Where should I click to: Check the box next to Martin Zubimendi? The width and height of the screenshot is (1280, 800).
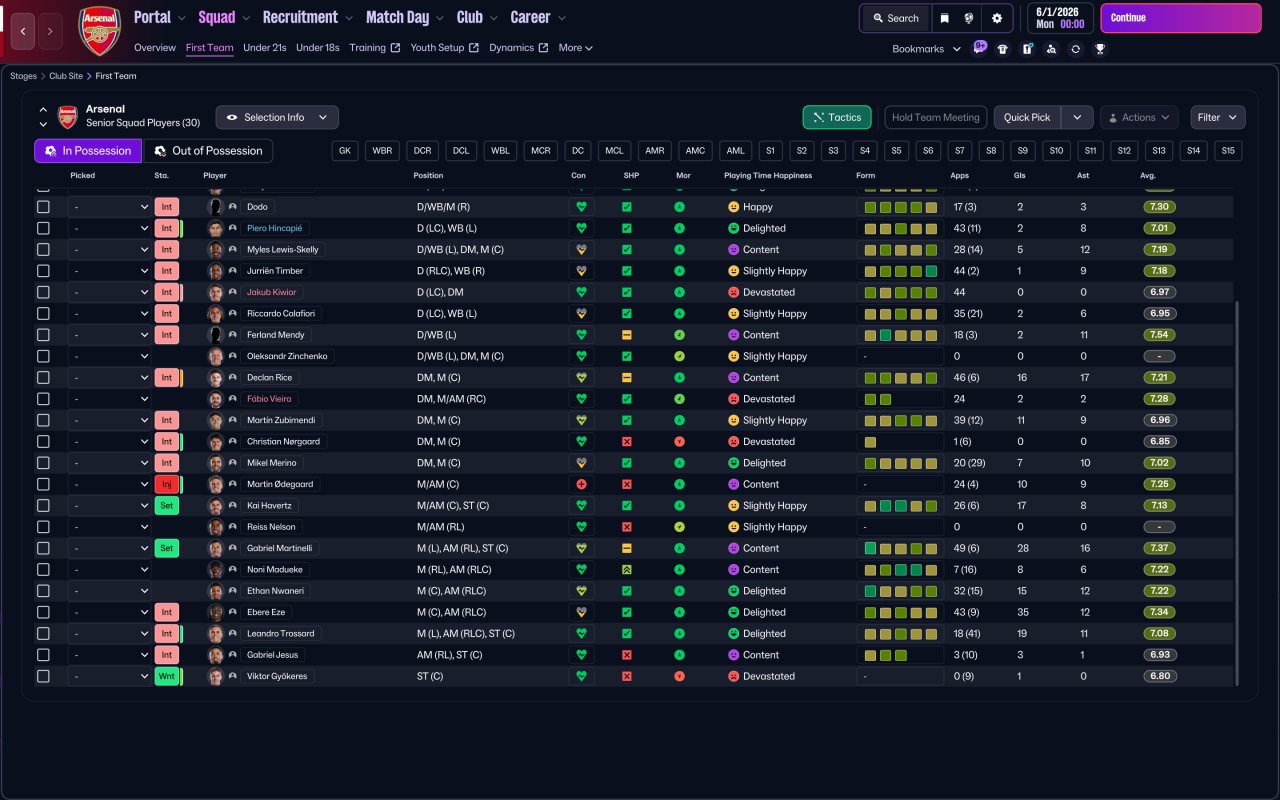click(x=43, y=420)
